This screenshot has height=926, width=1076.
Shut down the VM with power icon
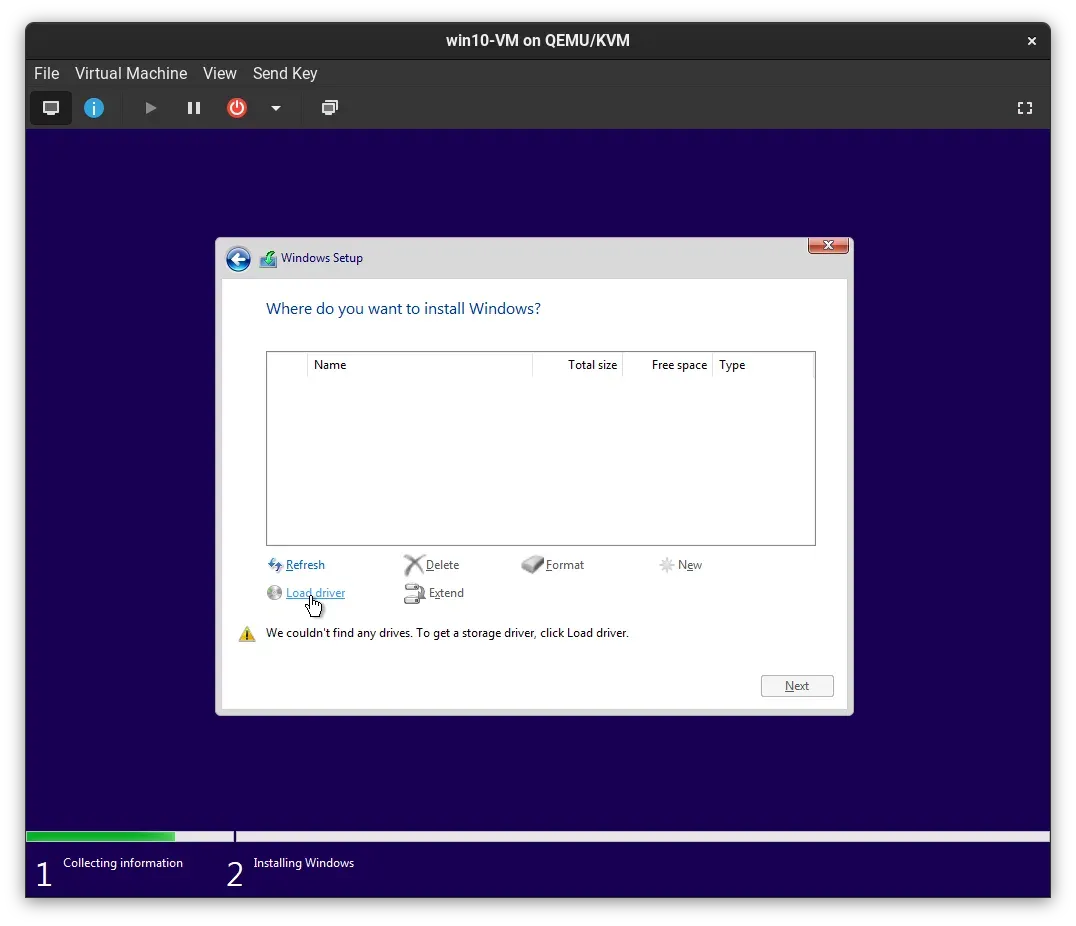[237, 108]
